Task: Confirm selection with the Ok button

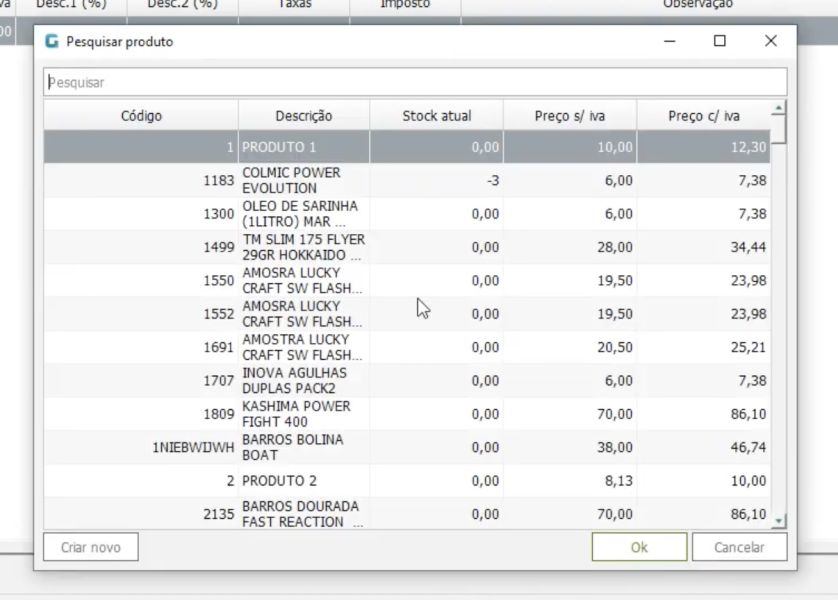Action: [x=639, y=547]
